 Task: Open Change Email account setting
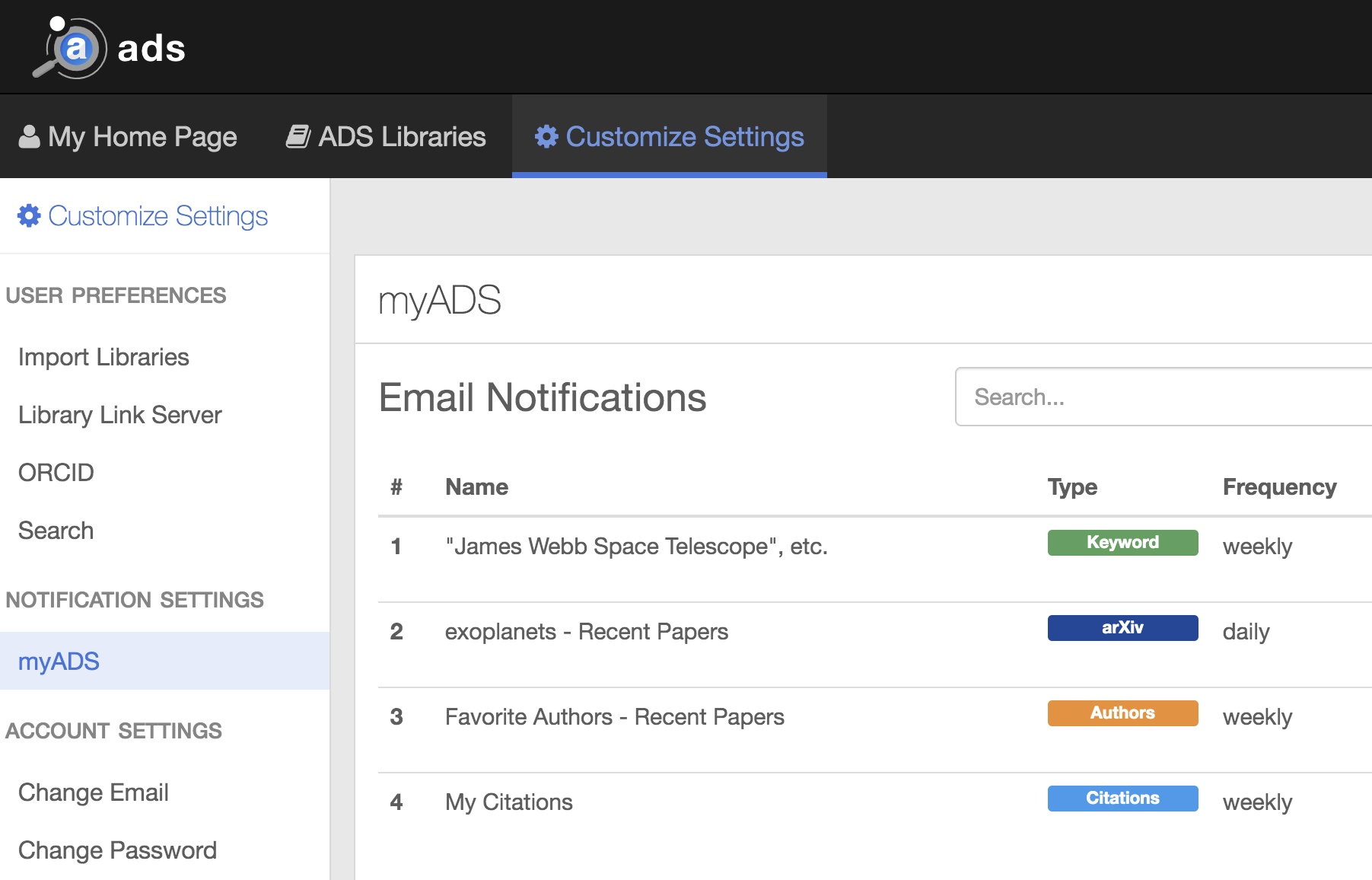point(94,792)
